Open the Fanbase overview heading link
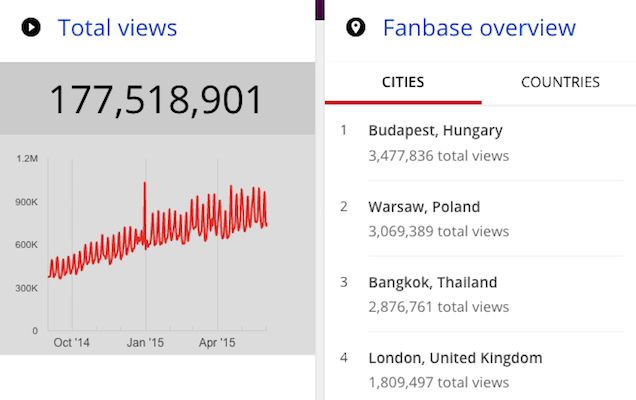The image size is (636, 400). coord(479,27)
